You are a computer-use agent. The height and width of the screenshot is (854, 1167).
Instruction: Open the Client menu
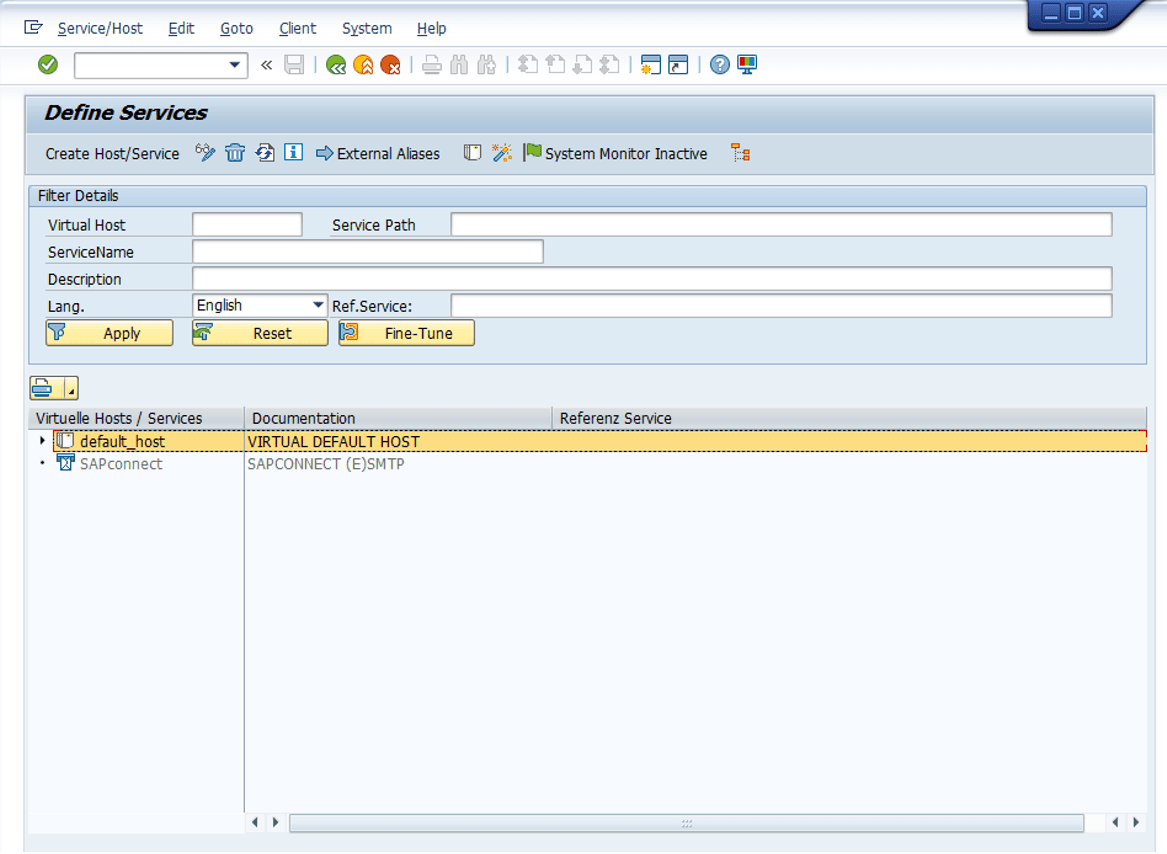tap(298, 28)
